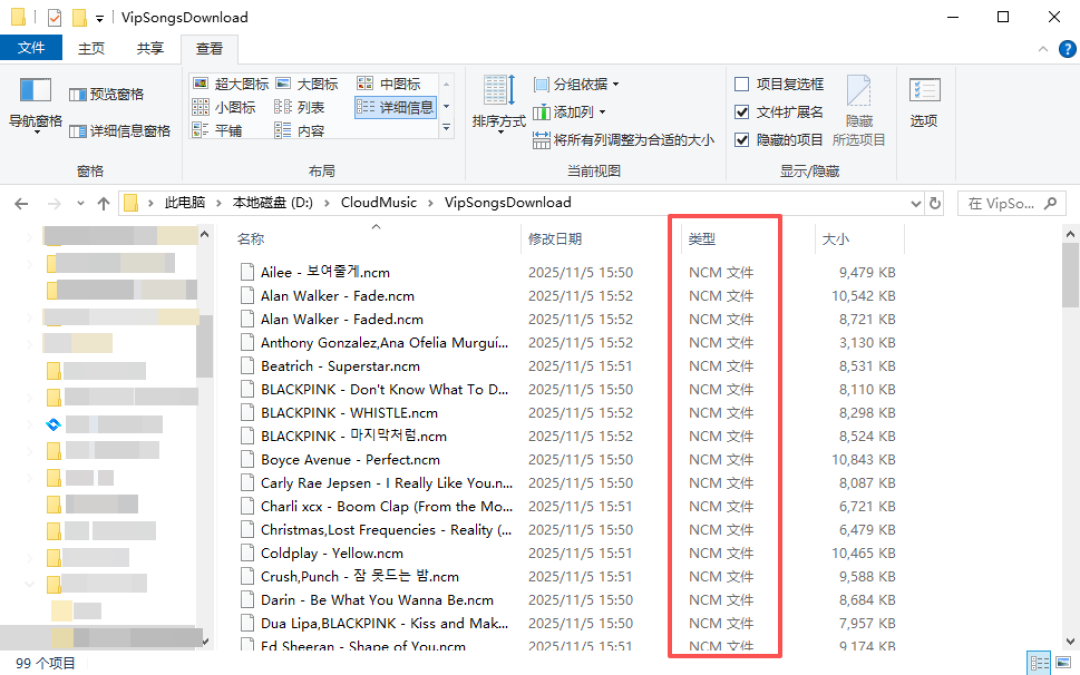Screen dimensions: 1080x675
Task: Switch layout to 中图标
Action: 389,84
